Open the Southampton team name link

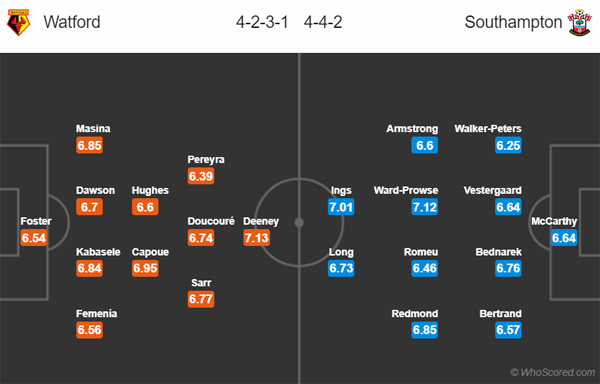(513, 22)
